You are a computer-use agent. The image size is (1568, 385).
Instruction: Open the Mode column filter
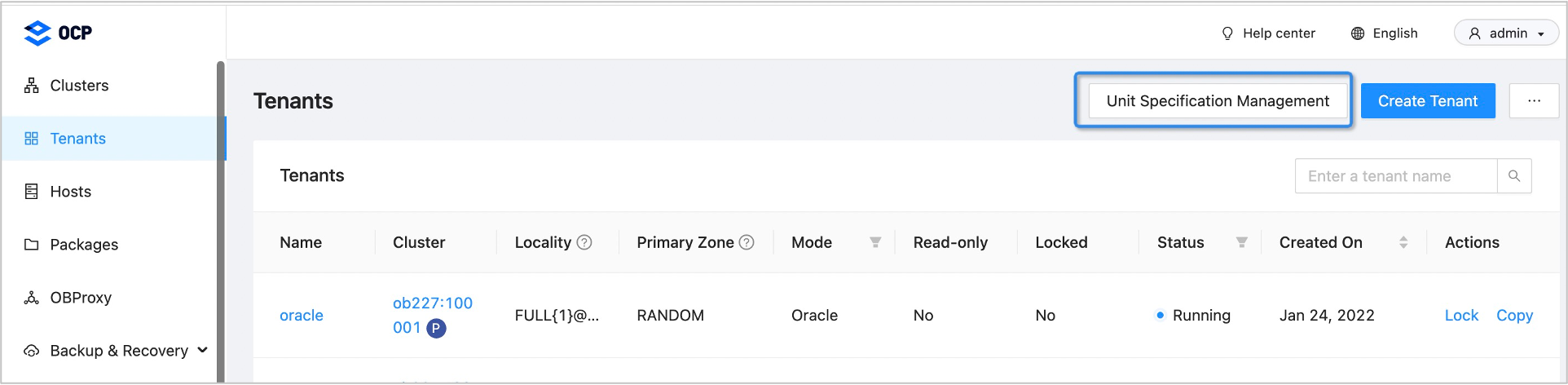click(x=875, y=242)
